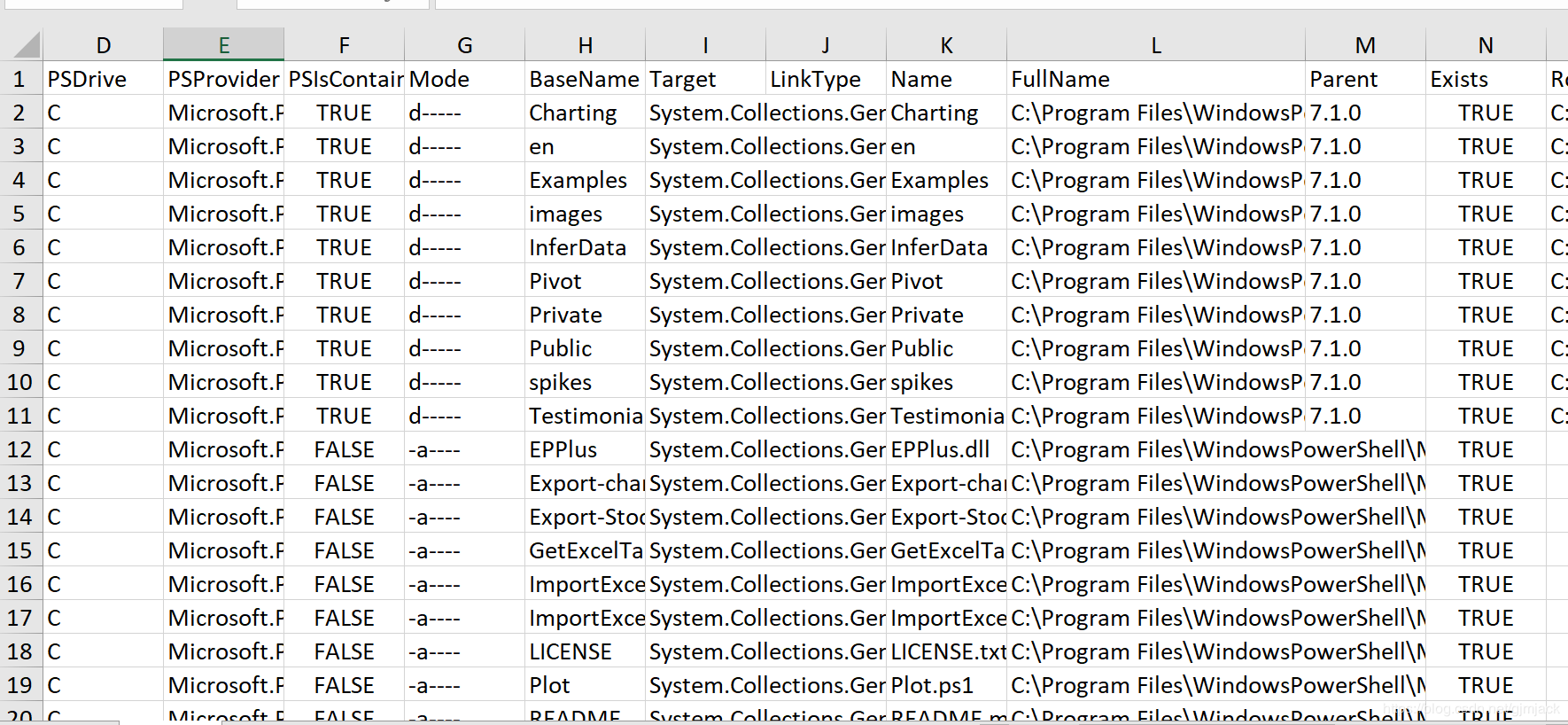Click the Parent header cell
The height and width of the screenshot is (725, 1568).
pos(1366,79)
